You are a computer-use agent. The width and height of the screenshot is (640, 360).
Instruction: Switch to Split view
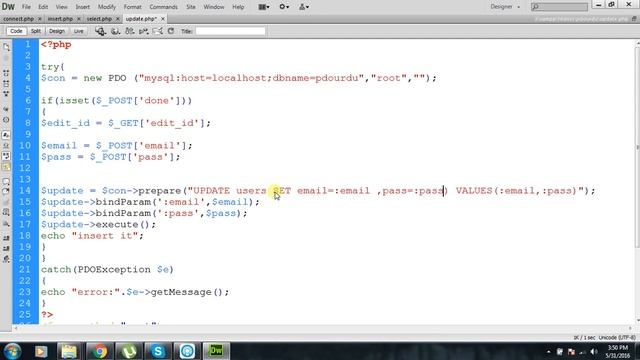pos(36,31)
